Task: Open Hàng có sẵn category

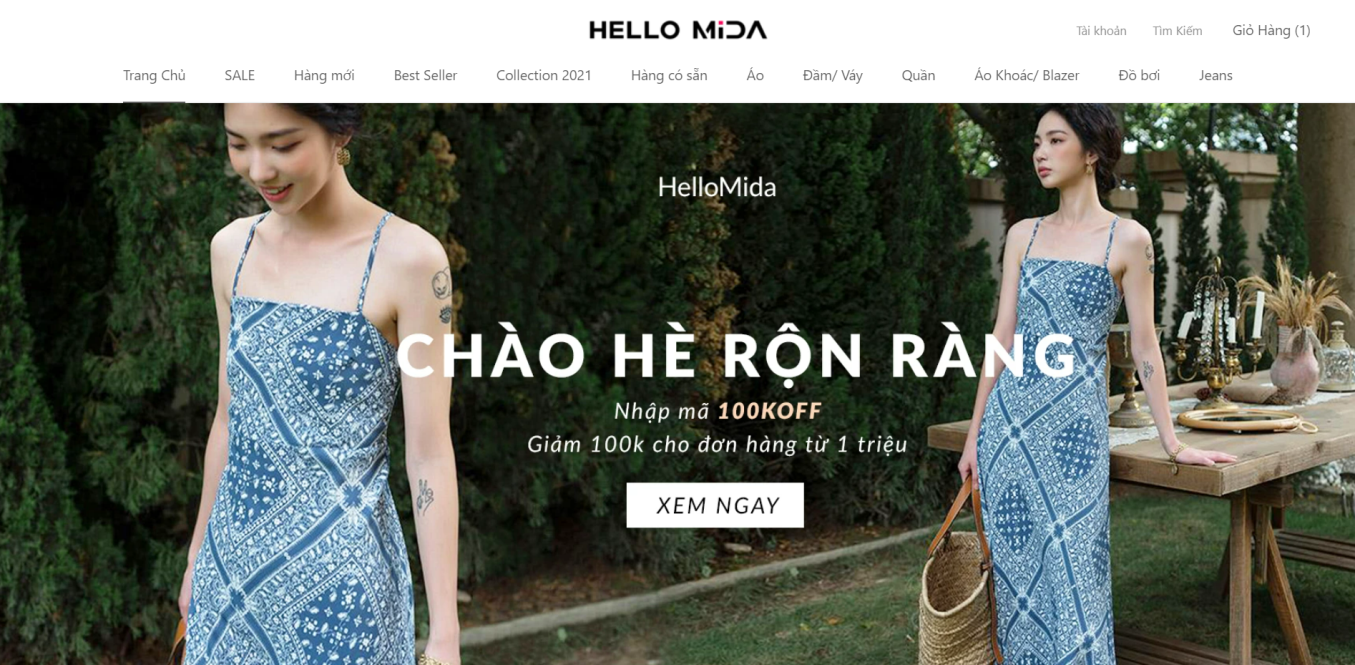Action: pos(669,75)
